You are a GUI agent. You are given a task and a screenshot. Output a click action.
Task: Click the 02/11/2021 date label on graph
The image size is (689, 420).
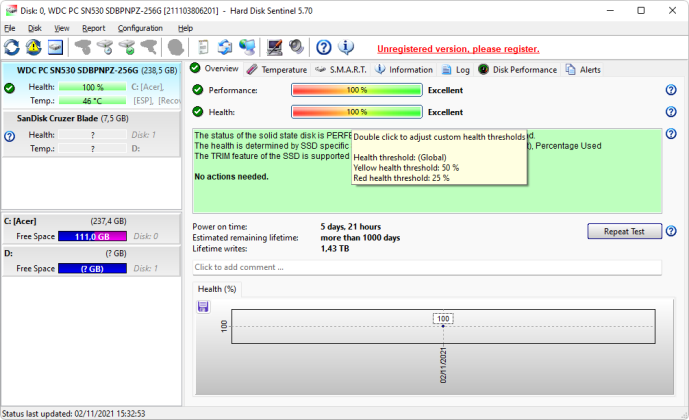tap(443, 365)
